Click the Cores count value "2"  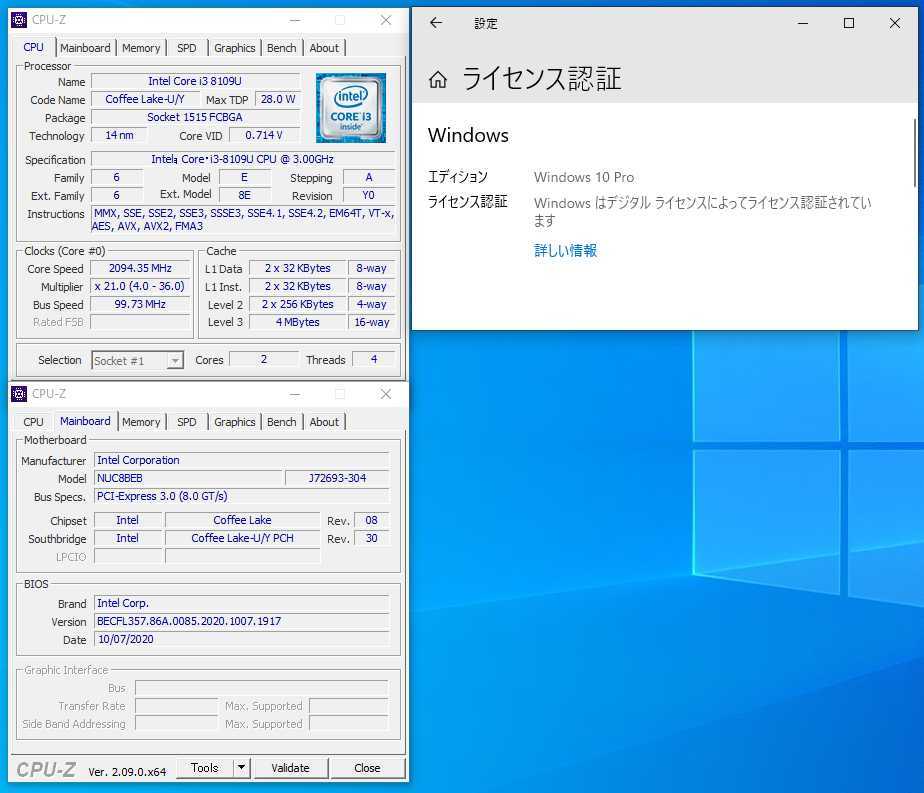click(x=263, y=359)
